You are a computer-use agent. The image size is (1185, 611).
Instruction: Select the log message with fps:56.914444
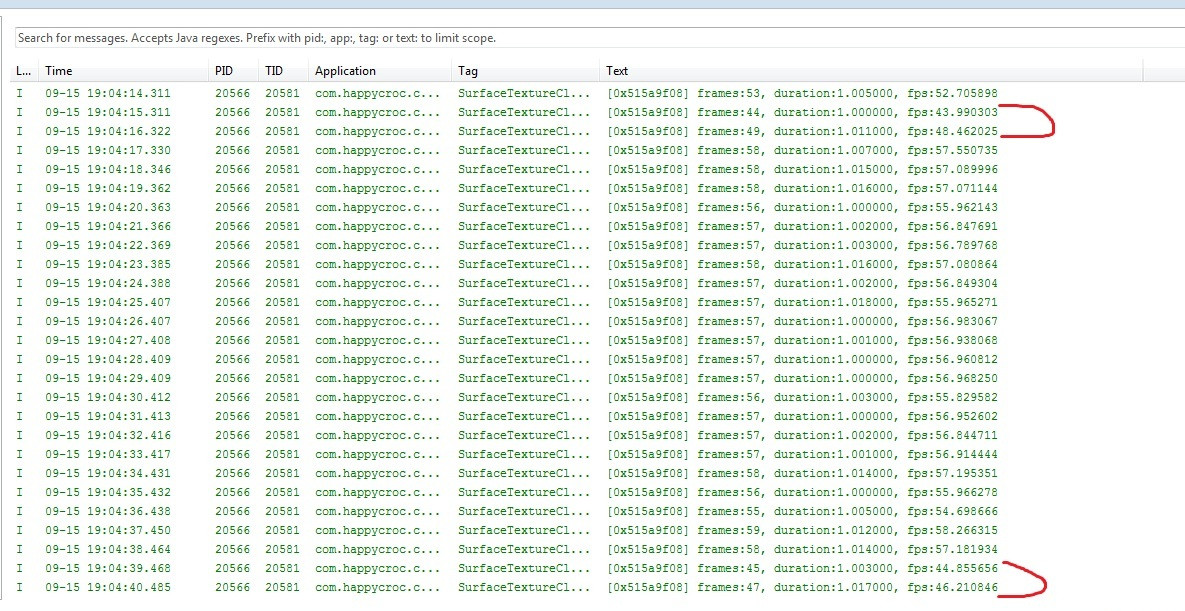pyautogui.click(x=802, y=454)
